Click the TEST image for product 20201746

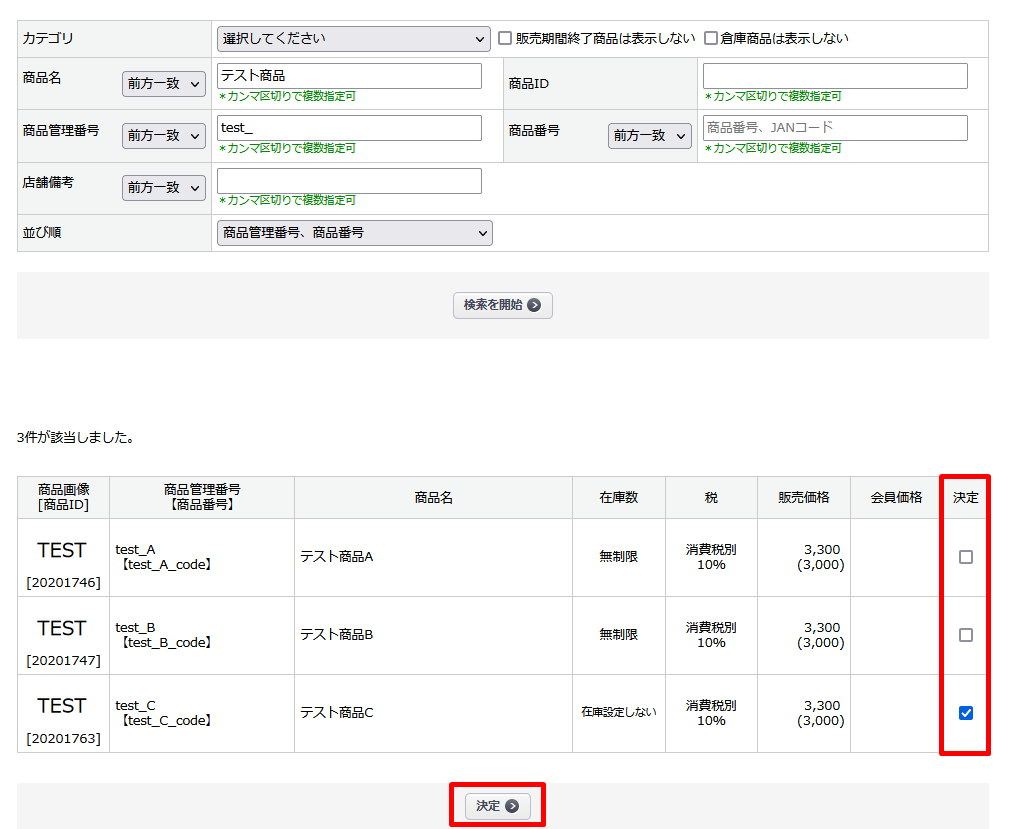62,550
